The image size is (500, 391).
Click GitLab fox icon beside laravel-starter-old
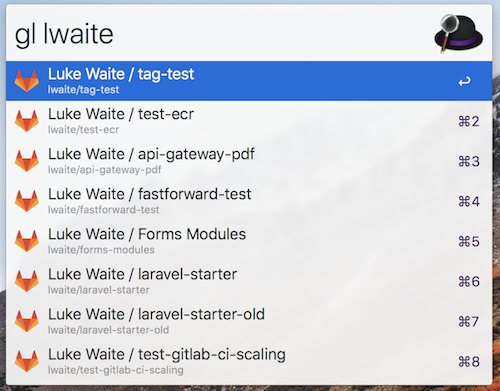[x=27, y=321]
